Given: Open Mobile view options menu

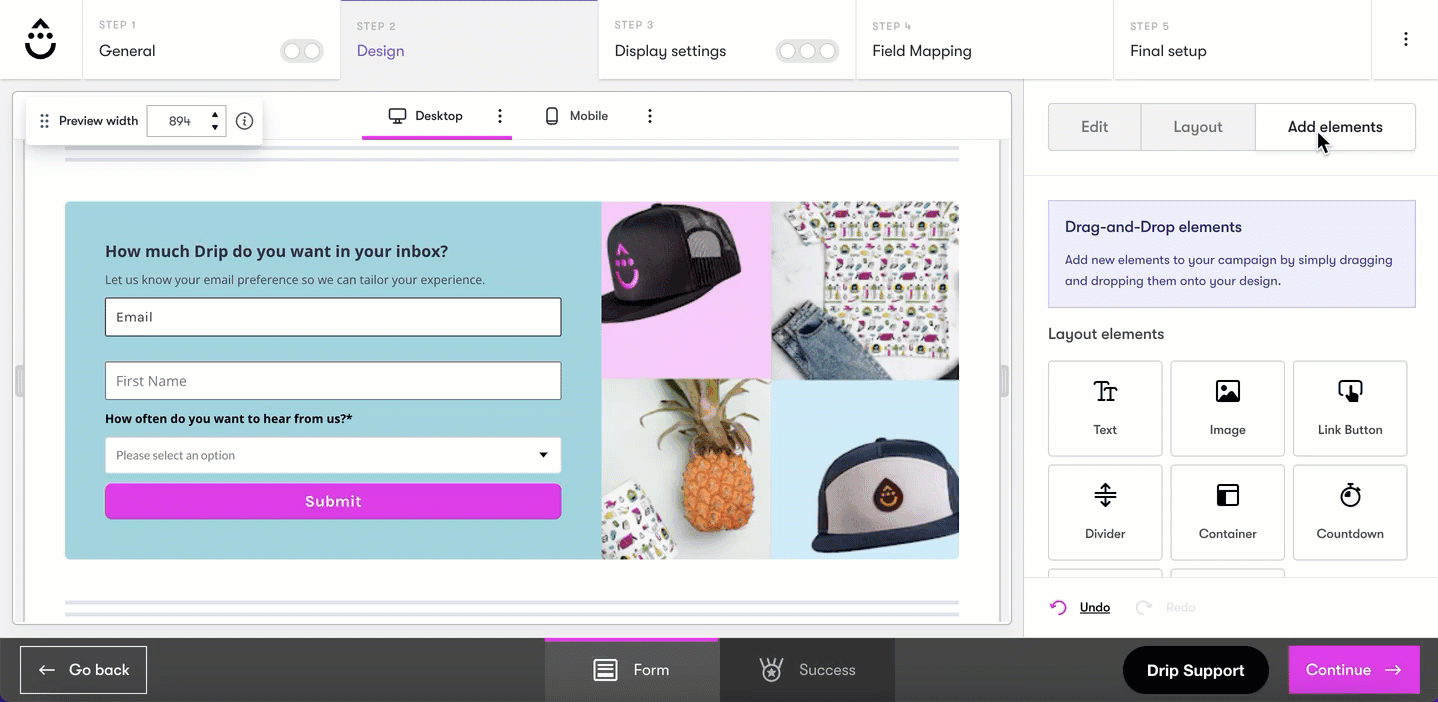Looking at the screenshot, I should (x=650, y=116).
